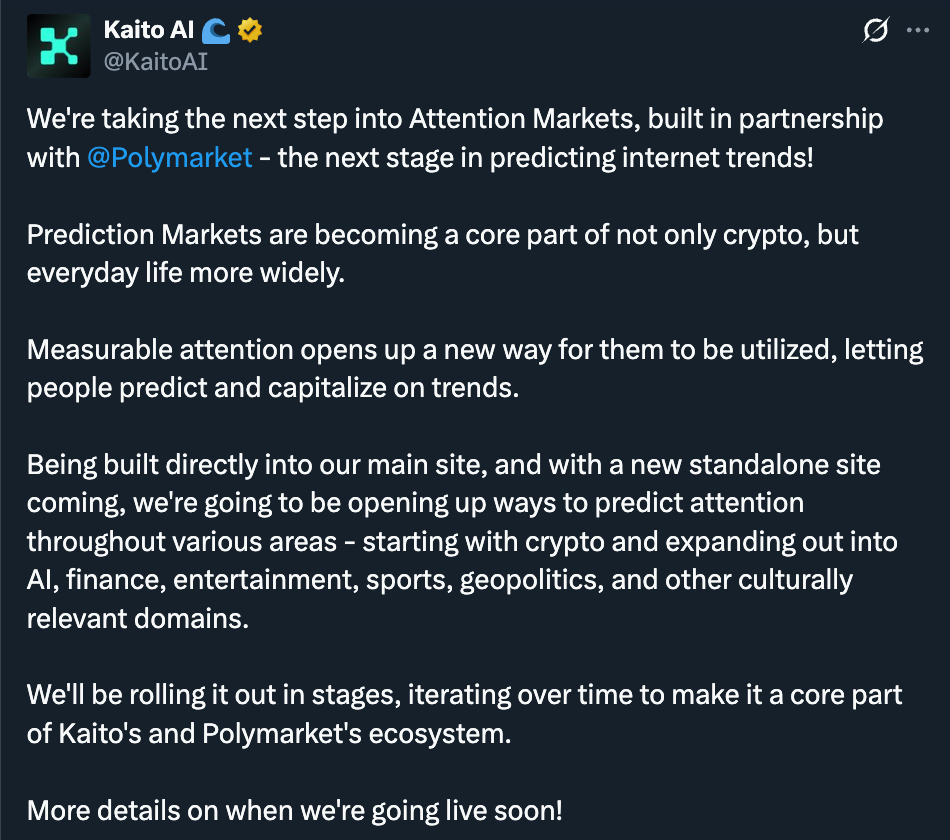Click the 'Being built directly into our main site' line
Image resolution: width=950 pixels, height=840 pixels.
tap(453, 465)
